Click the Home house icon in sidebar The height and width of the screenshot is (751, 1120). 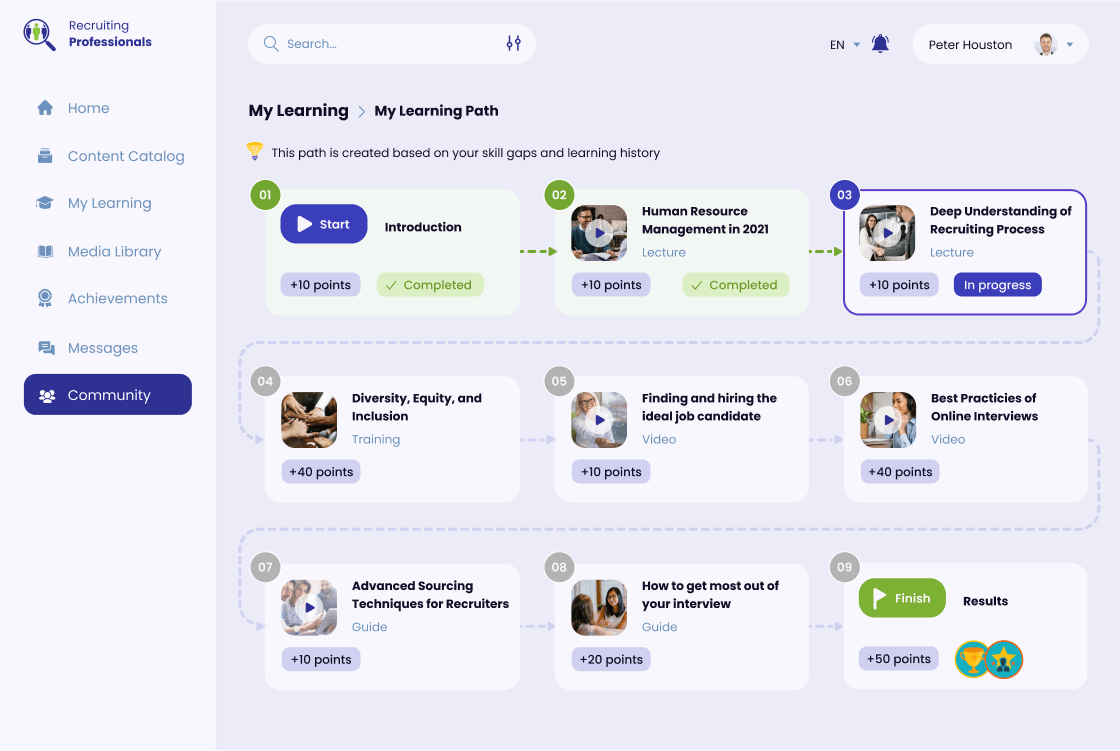(x=45, y=108)
